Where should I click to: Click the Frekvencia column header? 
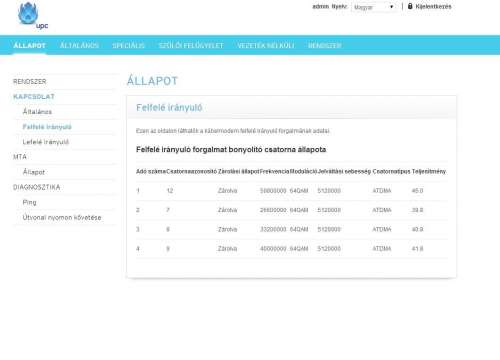coord(275,171)
